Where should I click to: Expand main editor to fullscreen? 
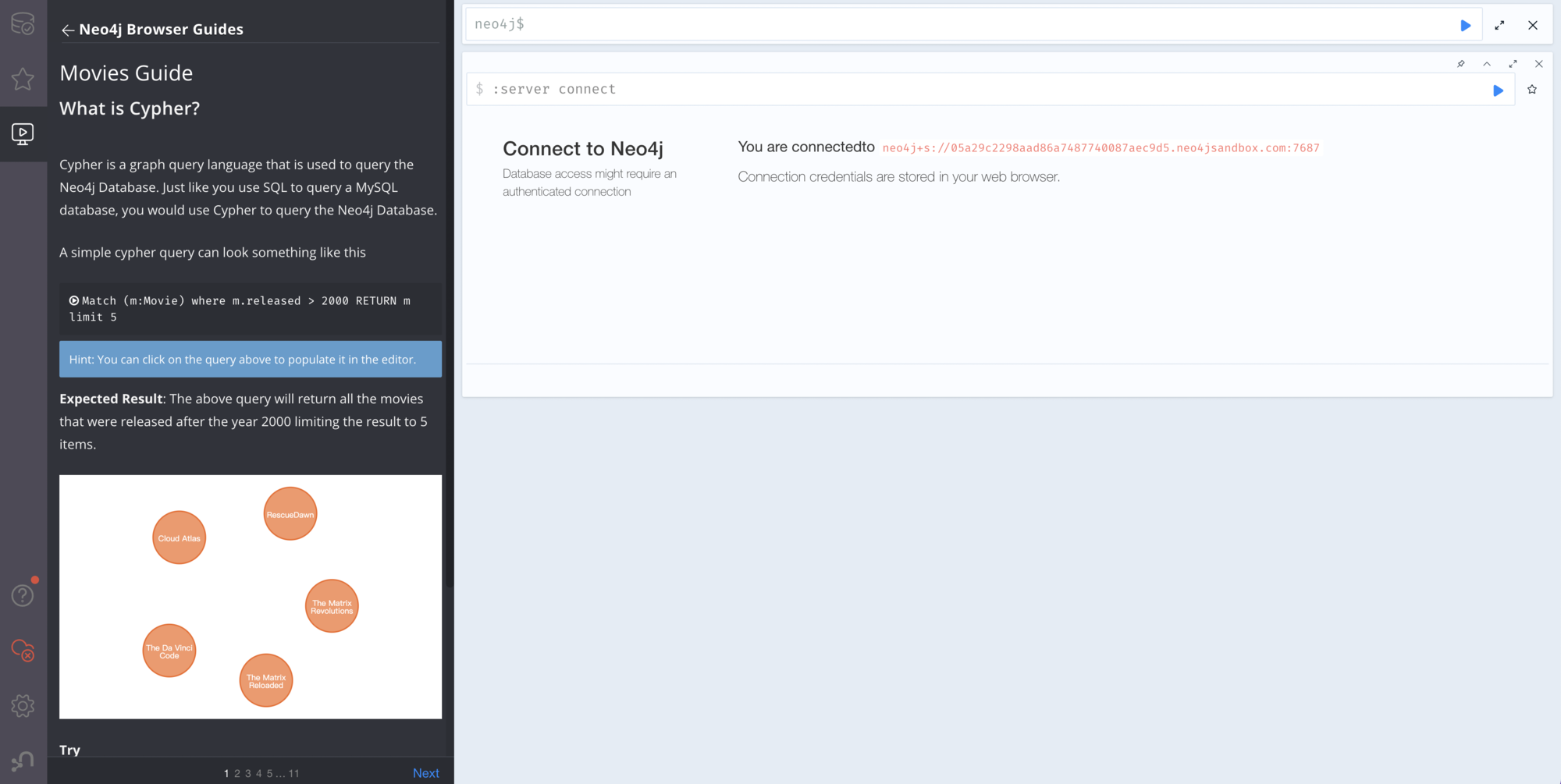[1499, 25]
